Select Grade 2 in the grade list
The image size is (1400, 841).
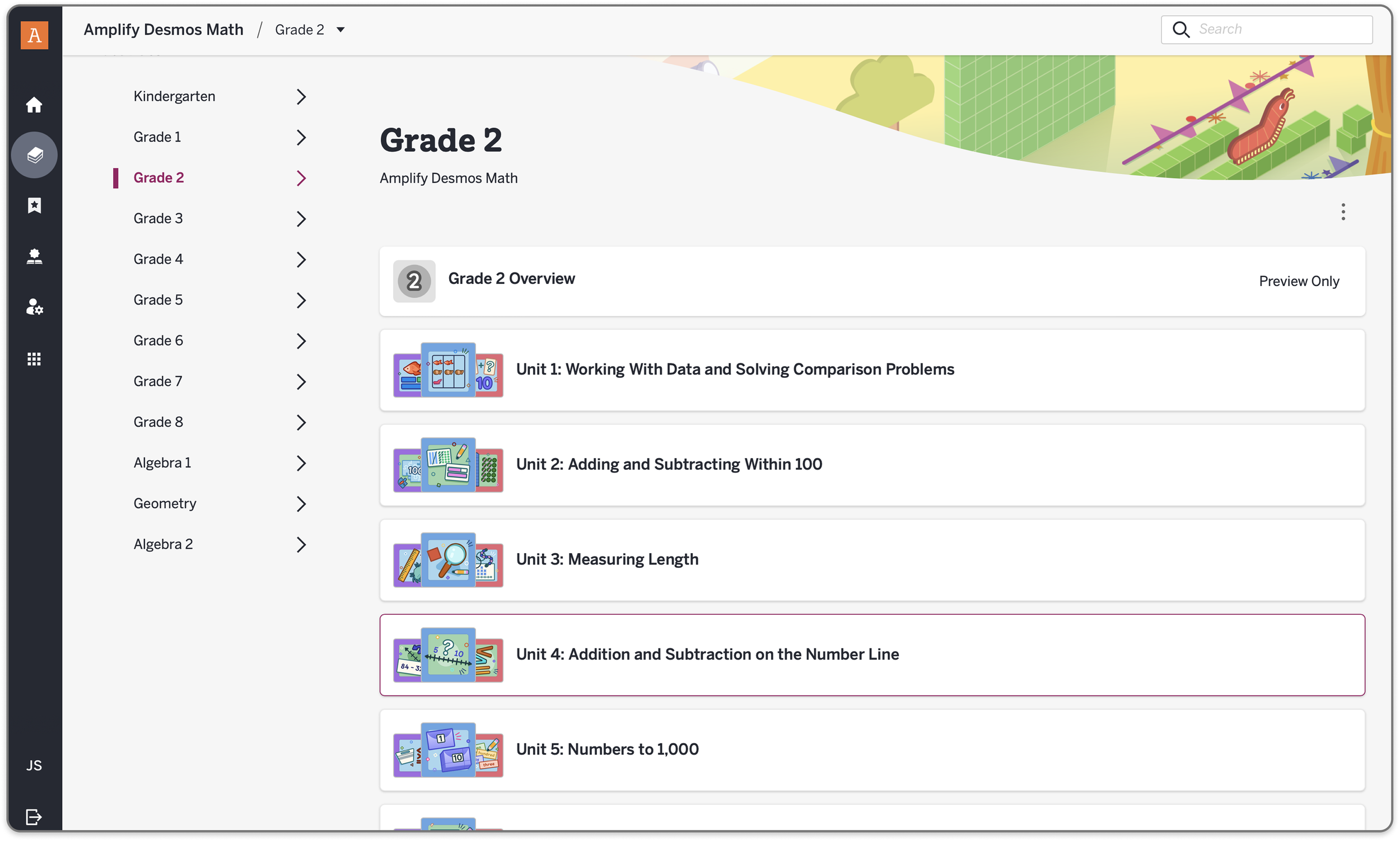click(158, 178)
